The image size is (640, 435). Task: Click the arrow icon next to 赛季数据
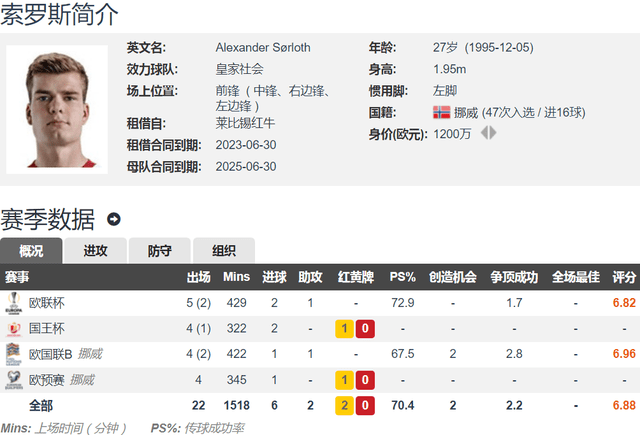tap(113, 219)
